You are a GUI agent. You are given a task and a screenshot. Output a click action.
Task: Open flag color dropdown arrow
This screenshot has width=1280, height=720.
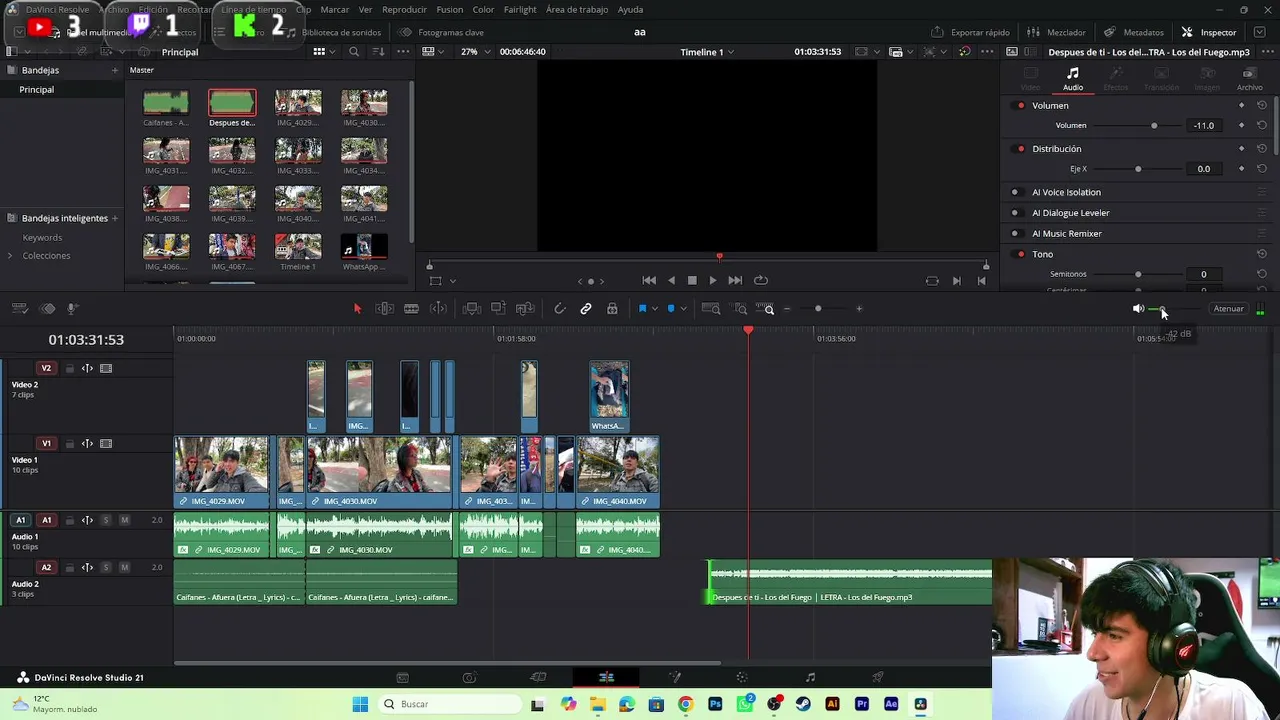click(x=655, y=309)
